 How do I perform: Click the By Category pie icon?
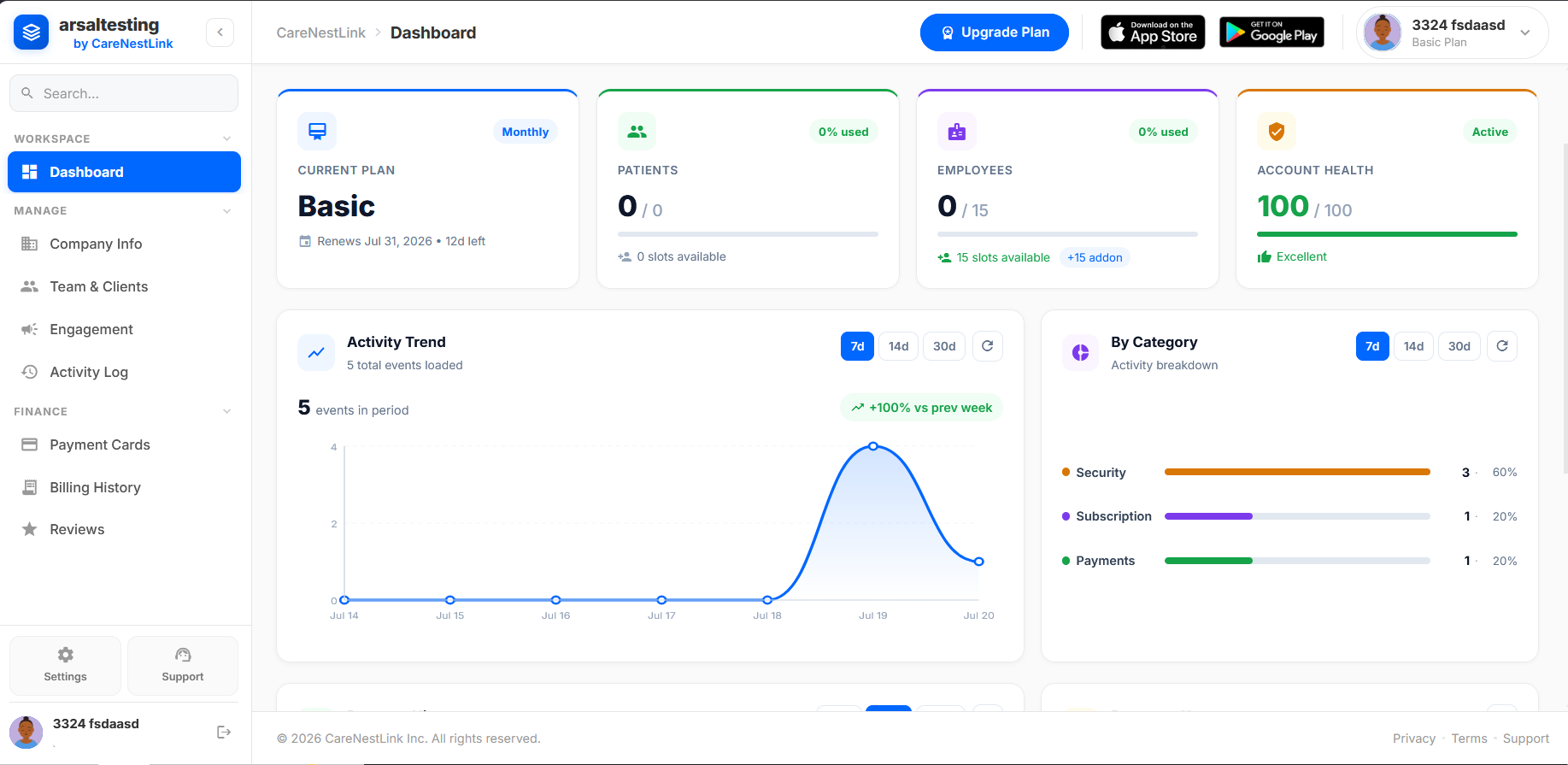1081,352
